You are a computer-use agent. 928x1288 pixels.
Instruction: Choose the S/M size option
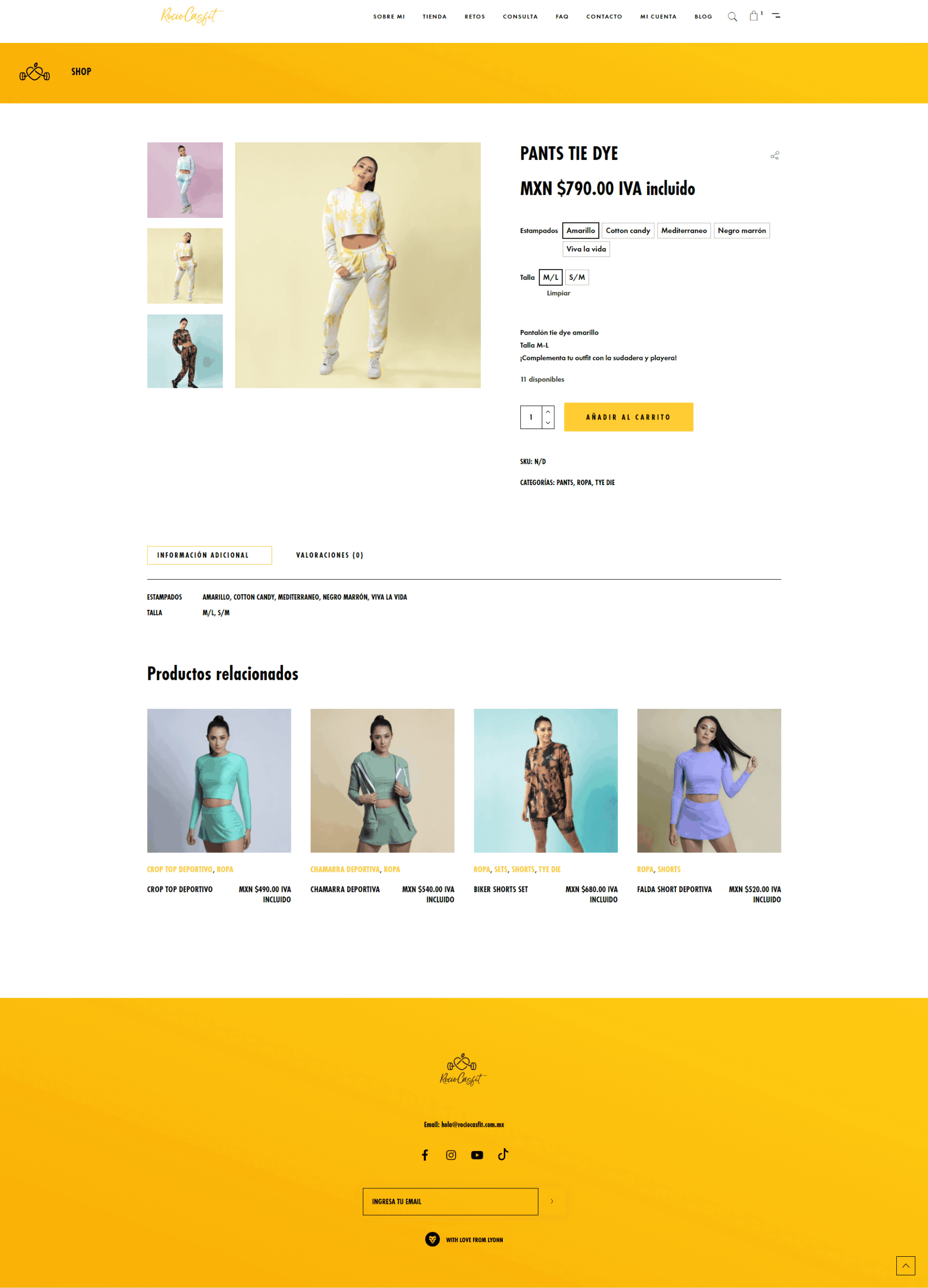pos(576,277)
